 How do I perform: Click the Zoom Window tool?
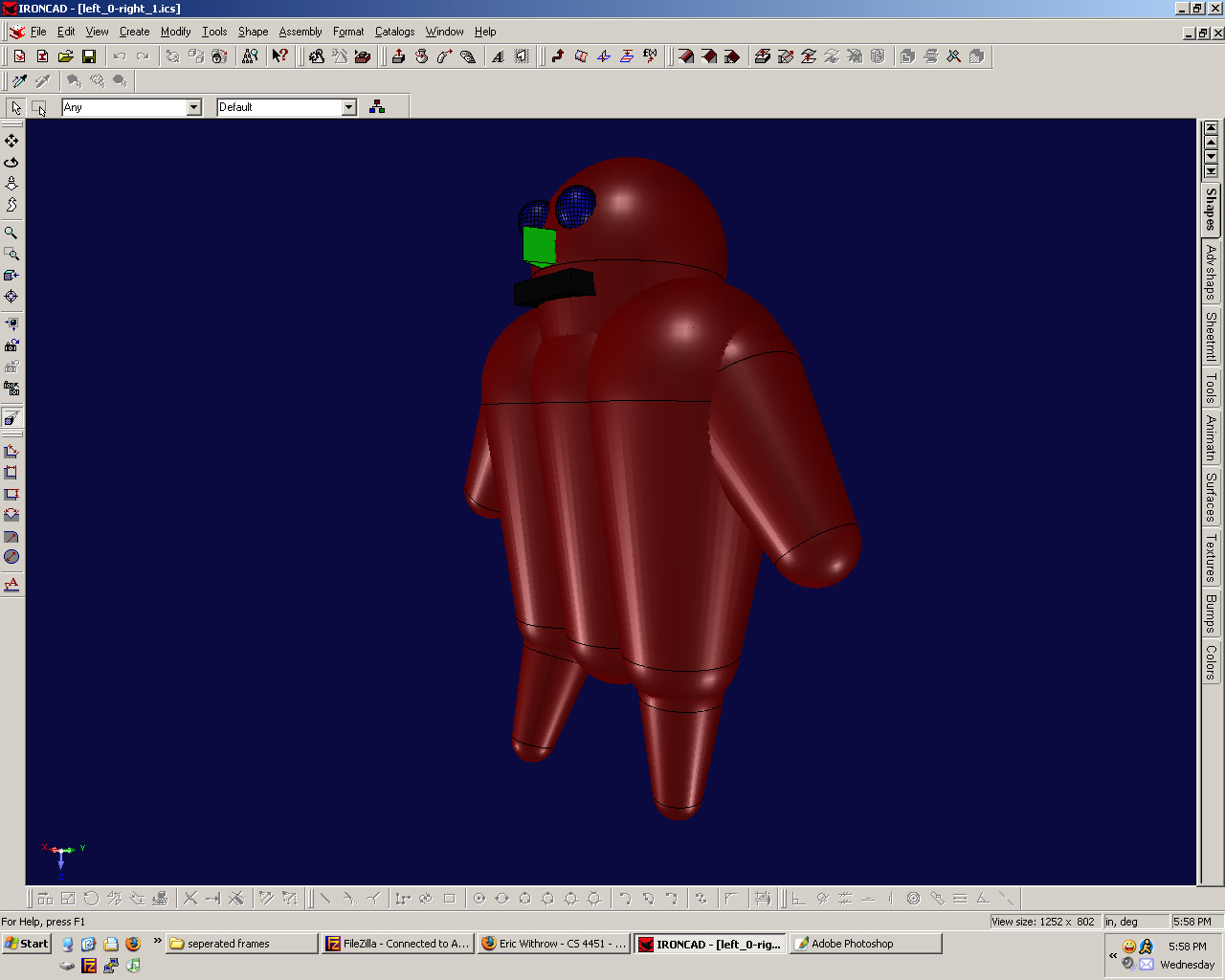(x=11, y=254)
